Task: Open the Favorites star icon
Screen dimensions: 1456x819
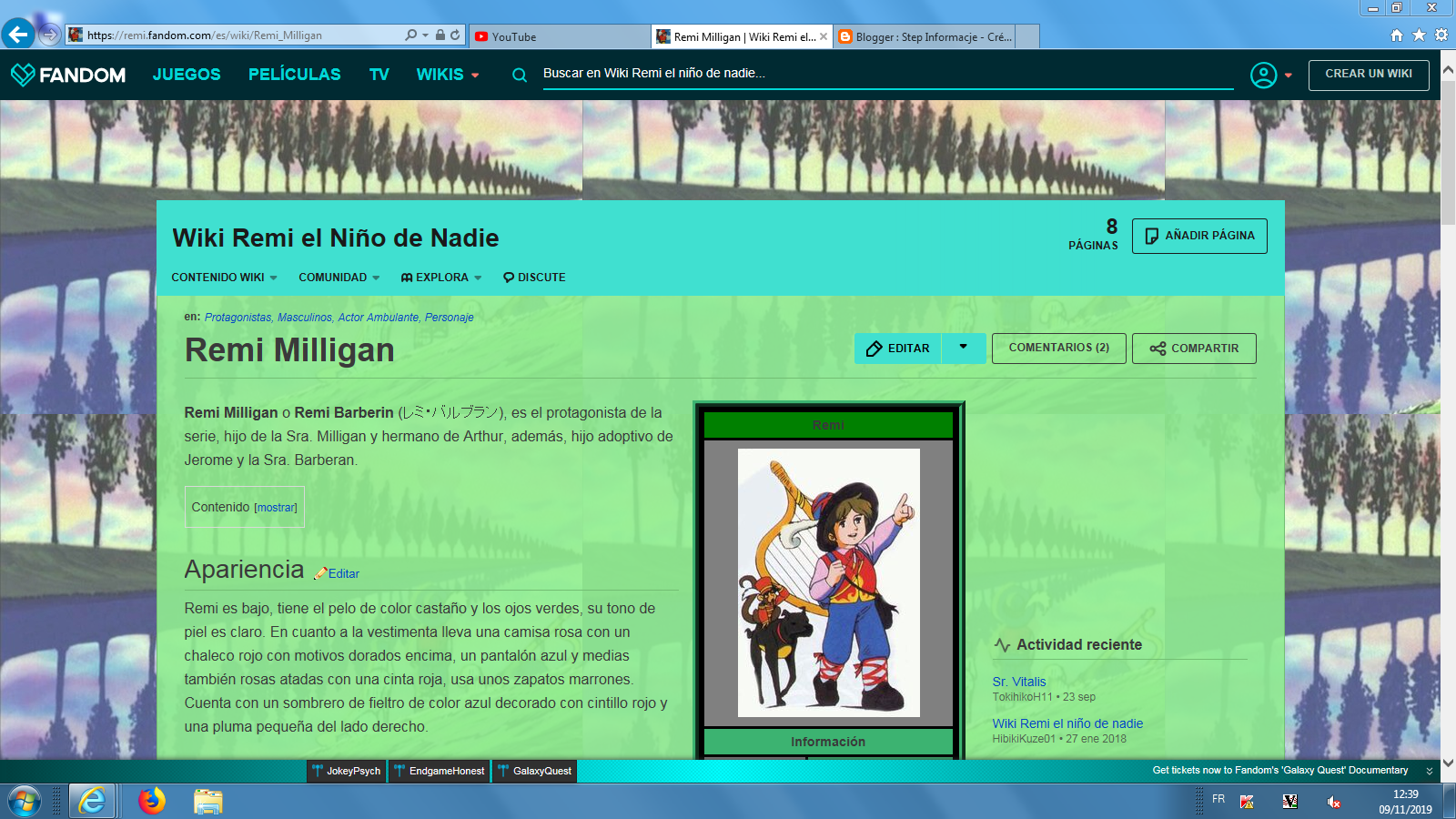Action: click(x=1419, y=35)
